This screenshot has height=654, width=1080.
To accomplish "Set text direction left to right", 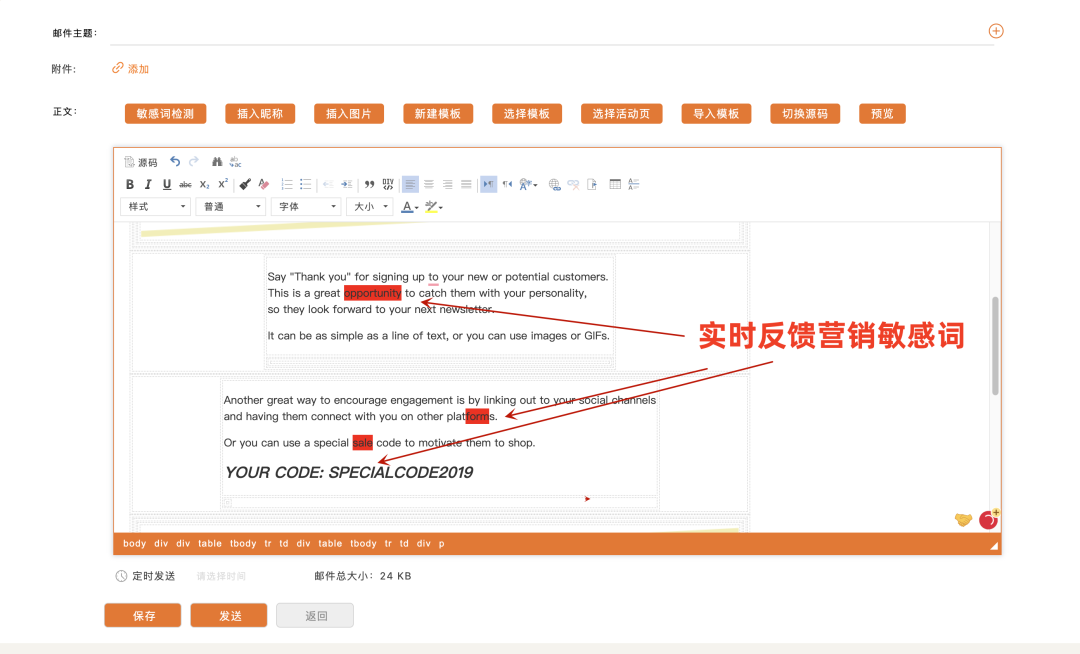I will click(488, 184).
